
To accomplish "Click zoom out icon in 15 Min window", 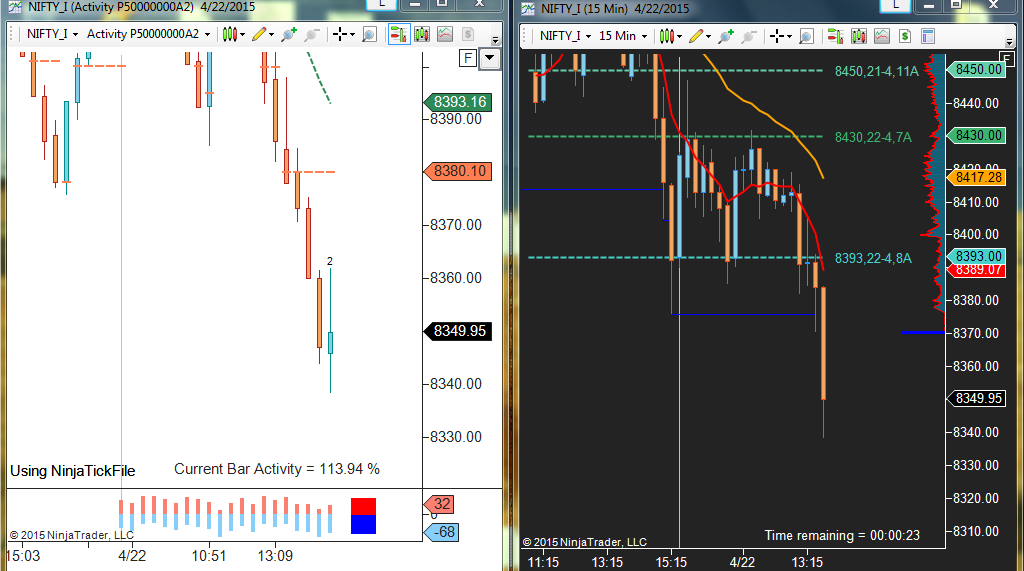I will (x=749, y=36).
